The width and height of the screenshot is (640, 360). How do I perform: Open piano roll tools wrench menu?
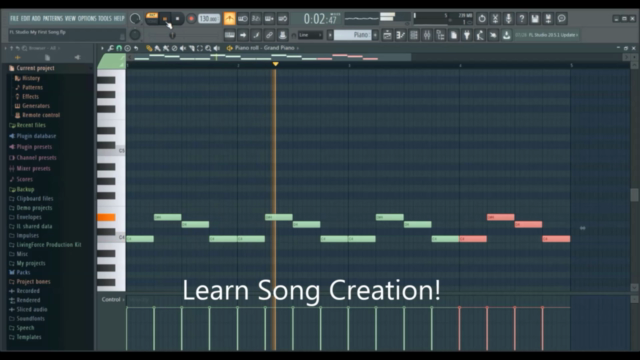110,48
